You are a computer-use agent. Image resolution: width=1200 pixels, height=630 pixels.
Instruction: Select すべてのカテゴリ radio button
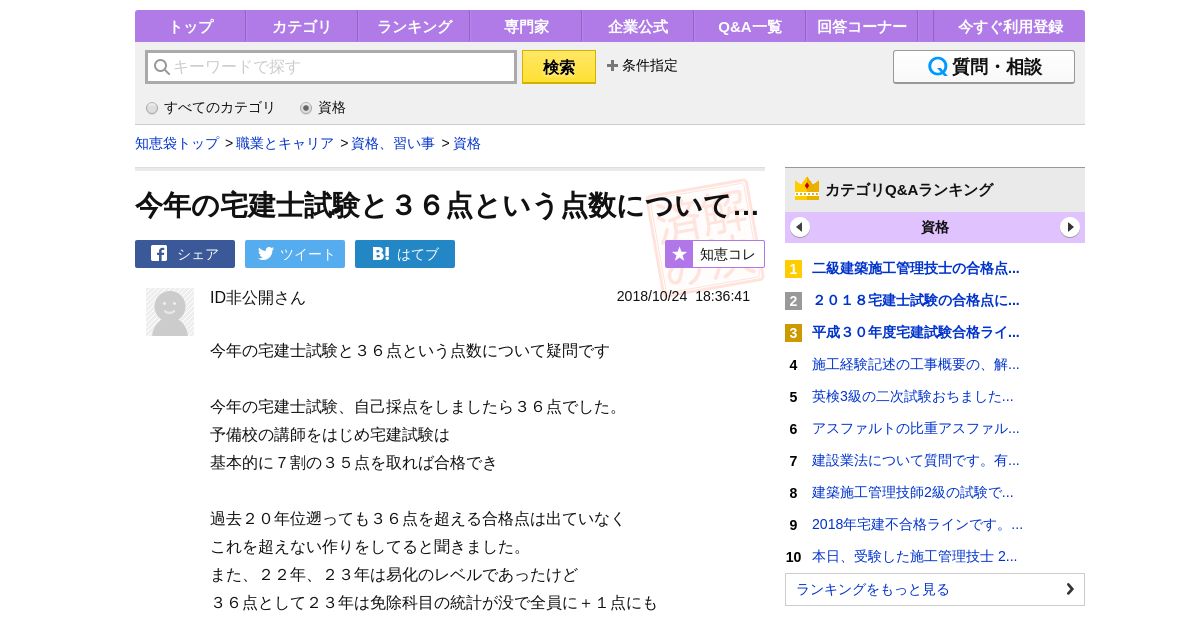(152, 108)
